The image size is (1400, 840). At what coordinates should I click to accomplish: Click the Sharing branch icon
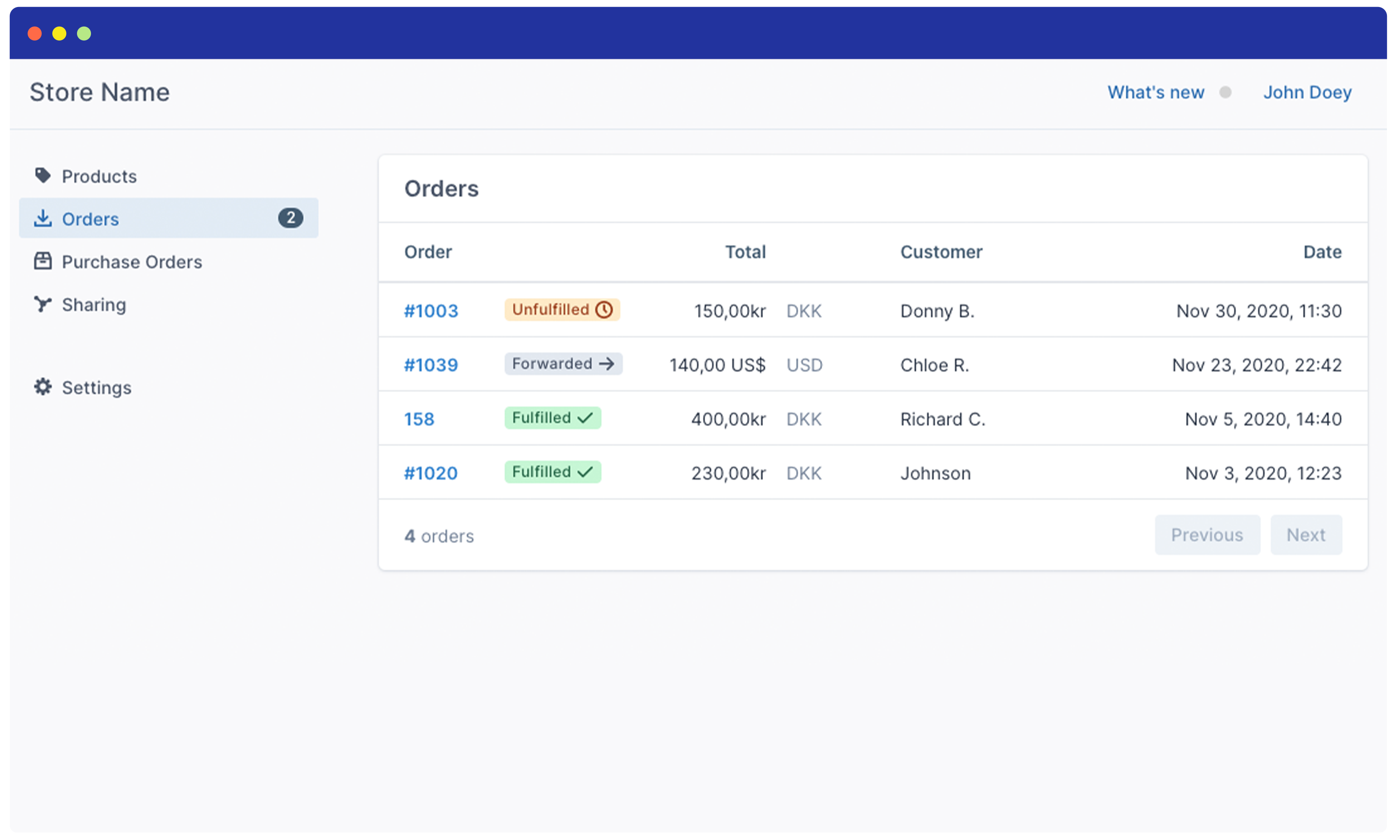[42, 305]
